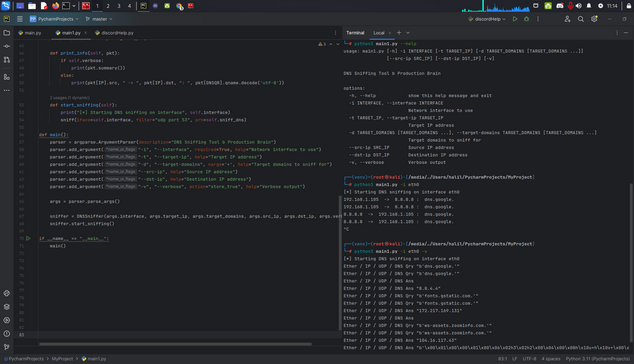This screenshot has height=364, width=634.
Task: Open the Problems sidebar icon
Action: (x=6, y=334)
